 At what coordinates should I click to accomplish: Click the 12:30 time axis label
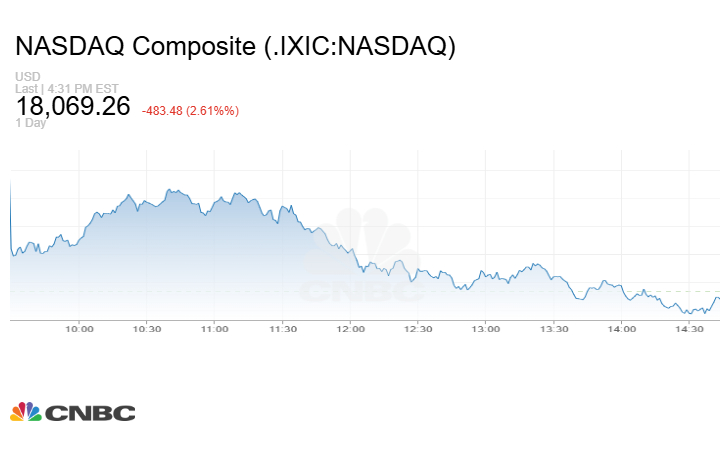click(418, 329)
